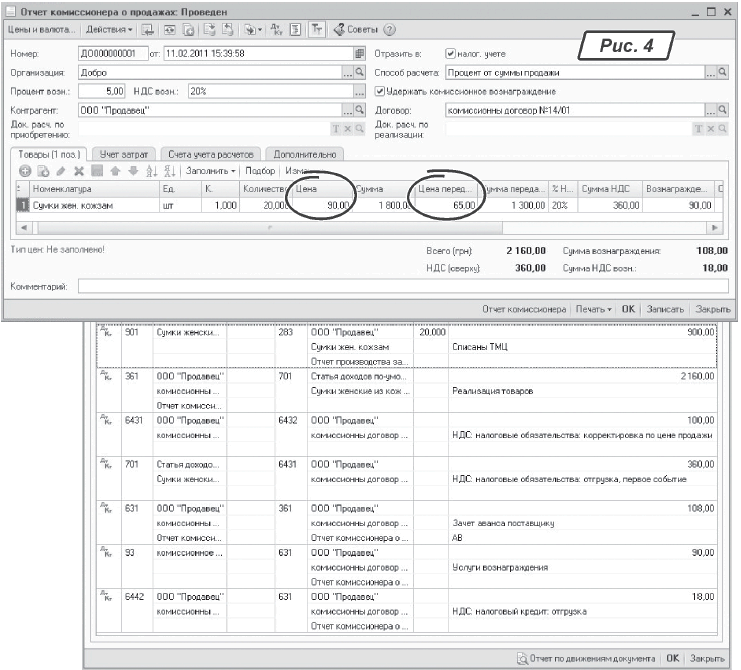Toggle the 'налог. учете' checkbox
This screenshot has width=741, height=670.
pyautogui.click(x=451, y=54)
